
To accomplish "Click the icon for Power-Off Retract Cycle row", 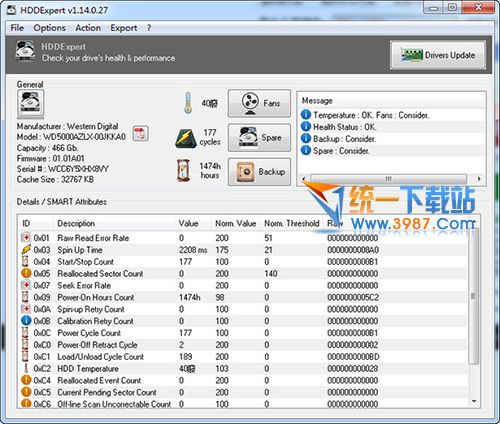I will tap(25, 344).
